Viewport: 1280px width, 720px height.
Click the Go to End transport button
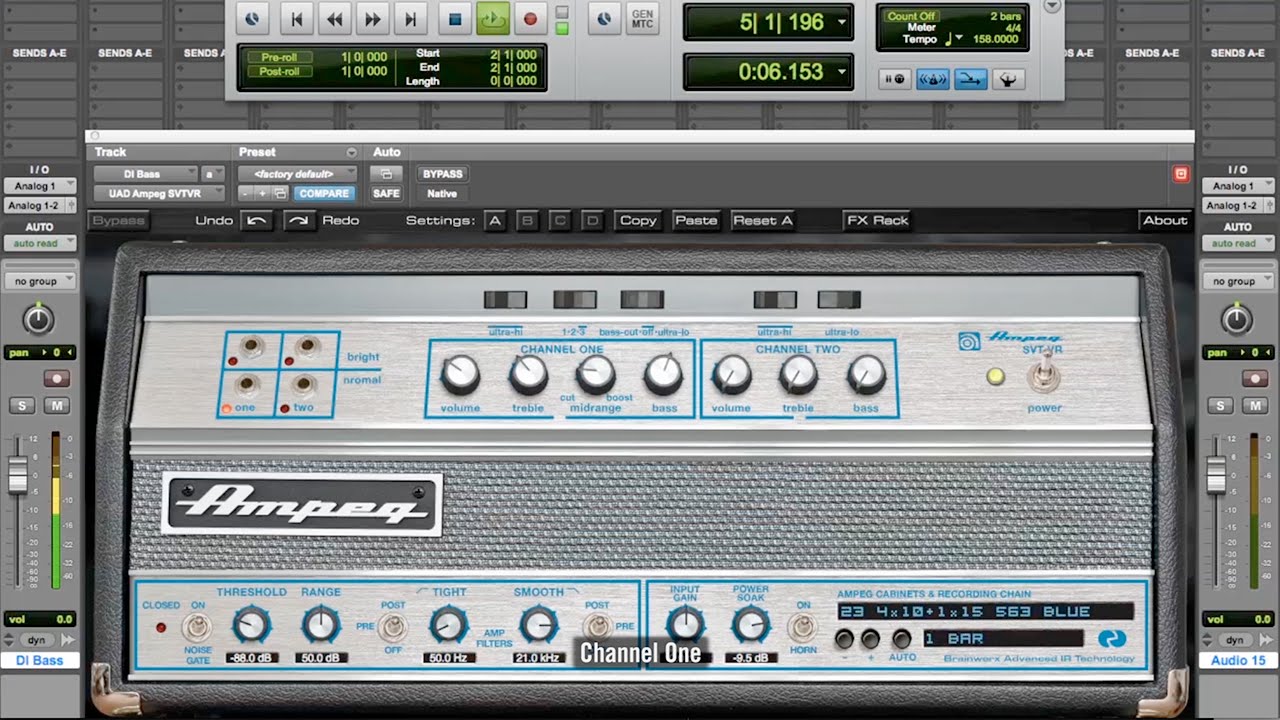click(x=410, y=18)
